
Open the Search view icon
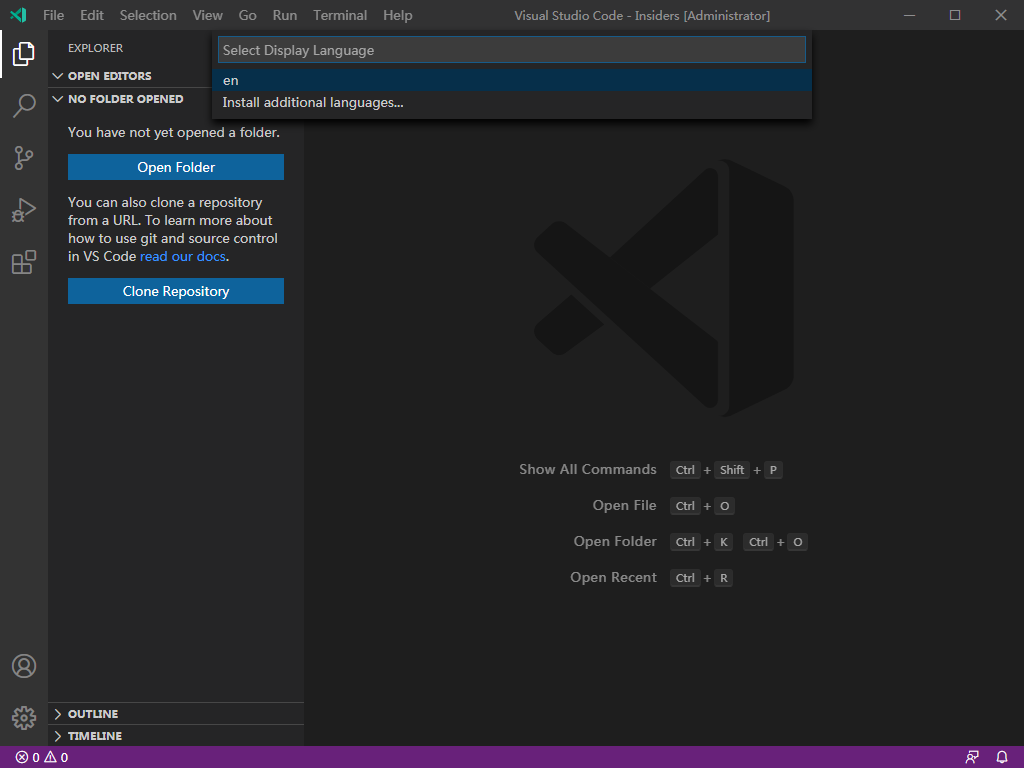(x=24, y=105)
